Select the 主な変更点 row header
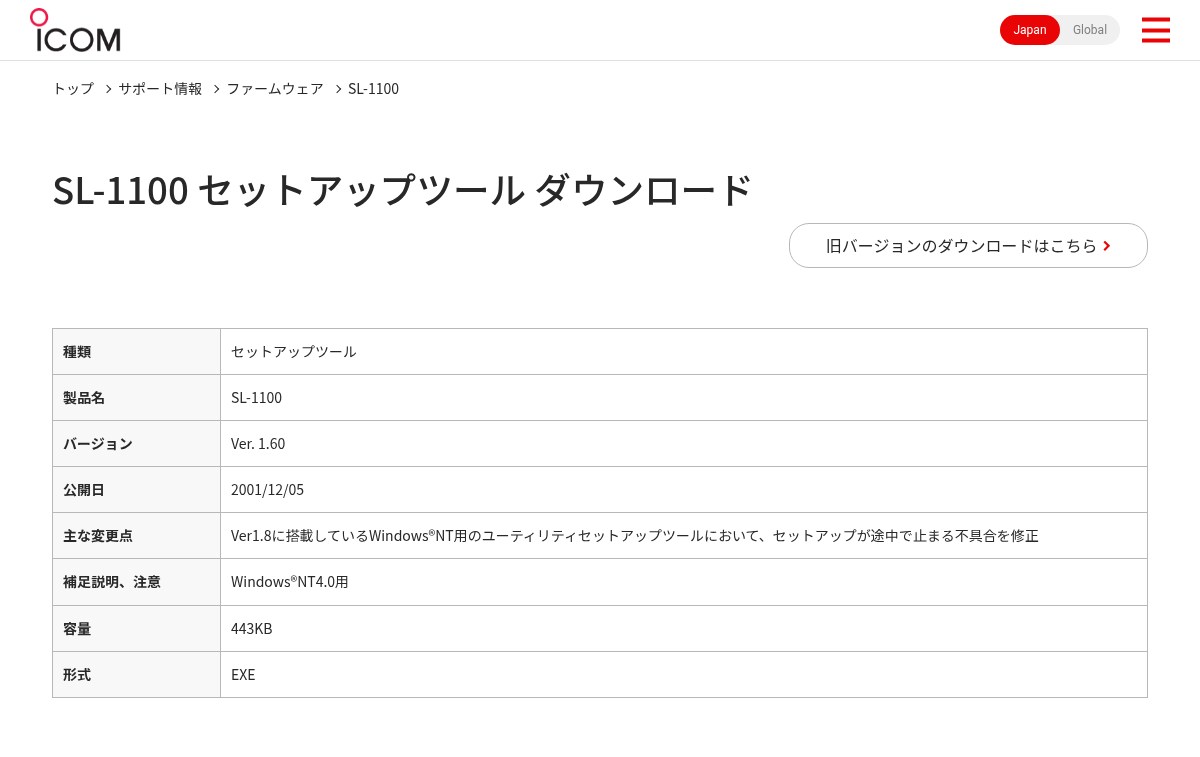Screen dimensions: 1200x757 [x=136, y=536]
